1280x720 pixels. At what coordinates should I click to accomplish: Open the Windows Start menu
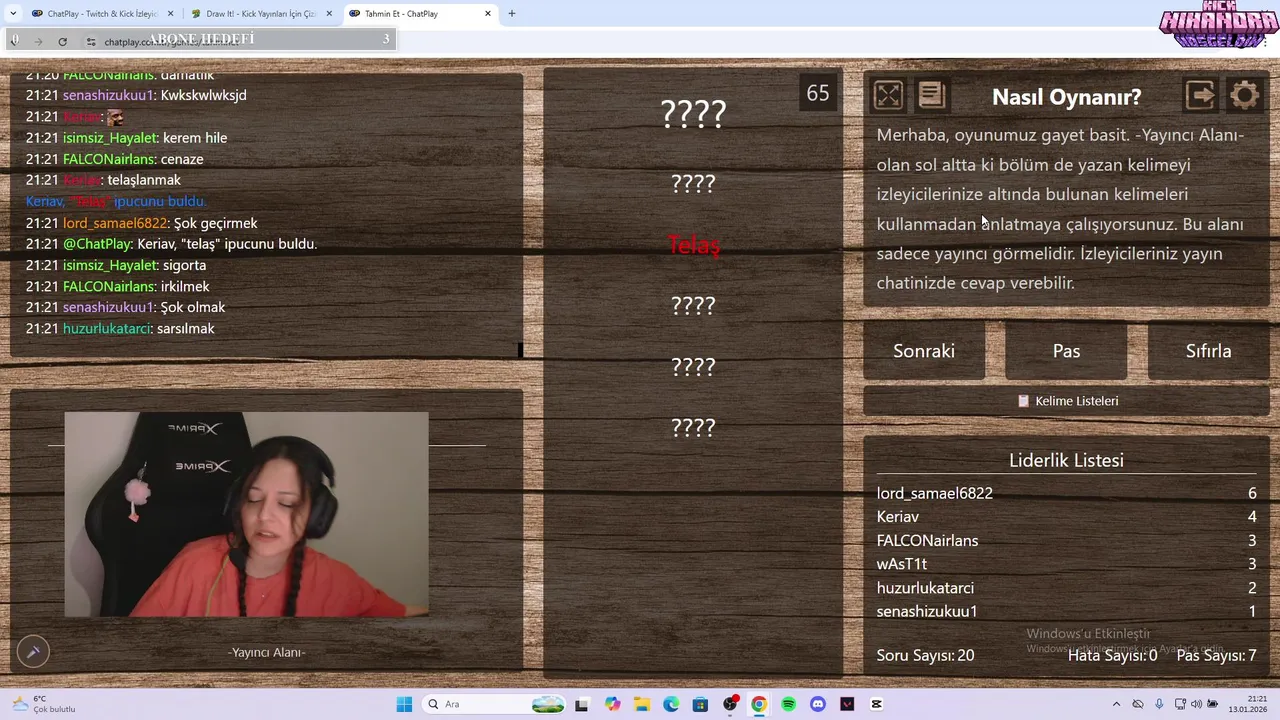click(x=404, y=704)
